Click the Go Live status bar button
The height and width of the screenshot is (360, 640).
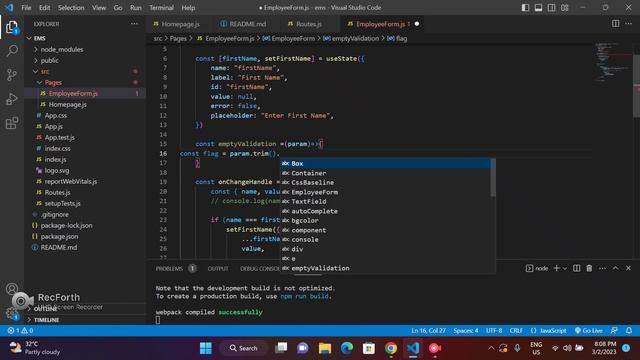pyautogui.click(x=588, y=331)
